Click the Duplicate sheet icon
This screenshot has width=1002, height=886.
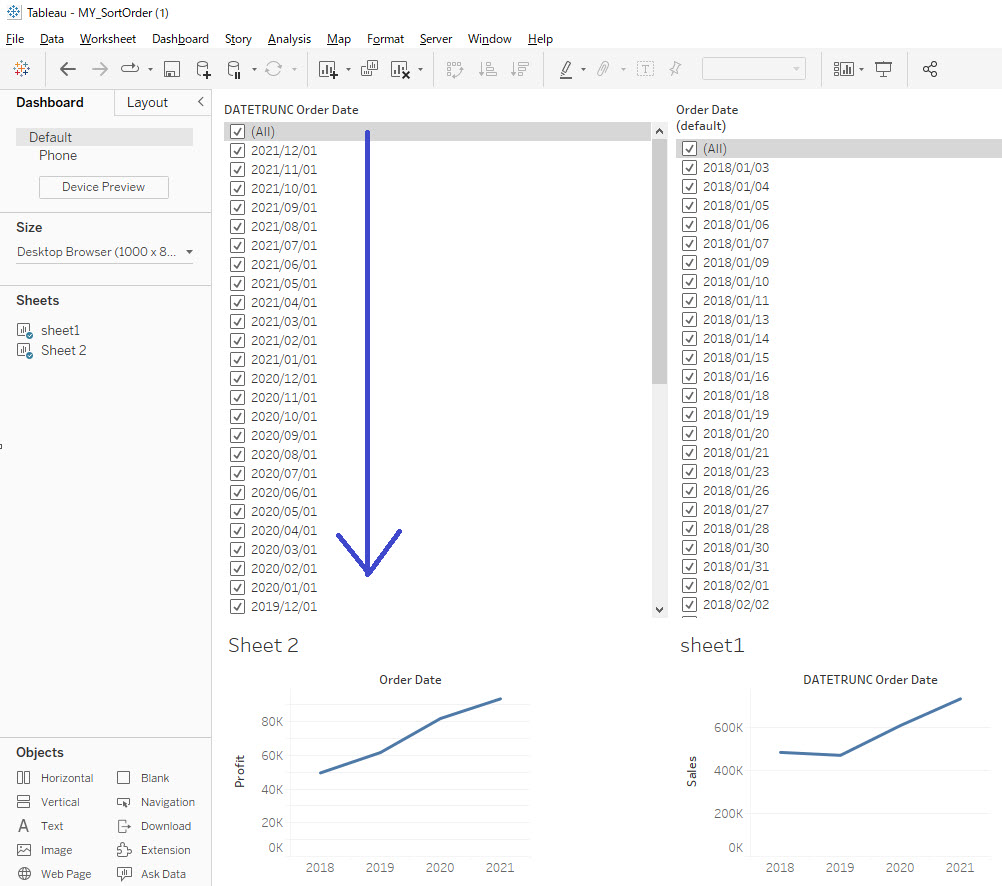coord(369,68)
